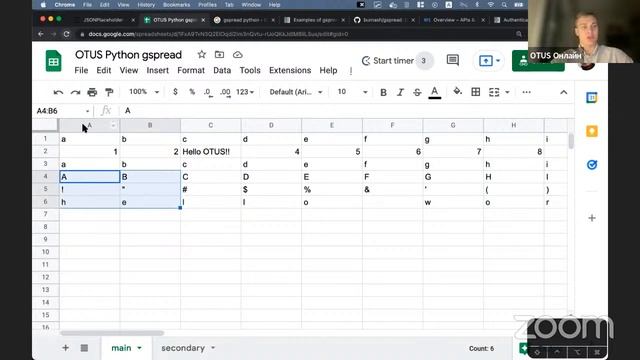The width and height of the screenshot is (640, 360).
Task: Switch to the JSONPlaceholder browser tab
Action: click(x=103, y=20)
